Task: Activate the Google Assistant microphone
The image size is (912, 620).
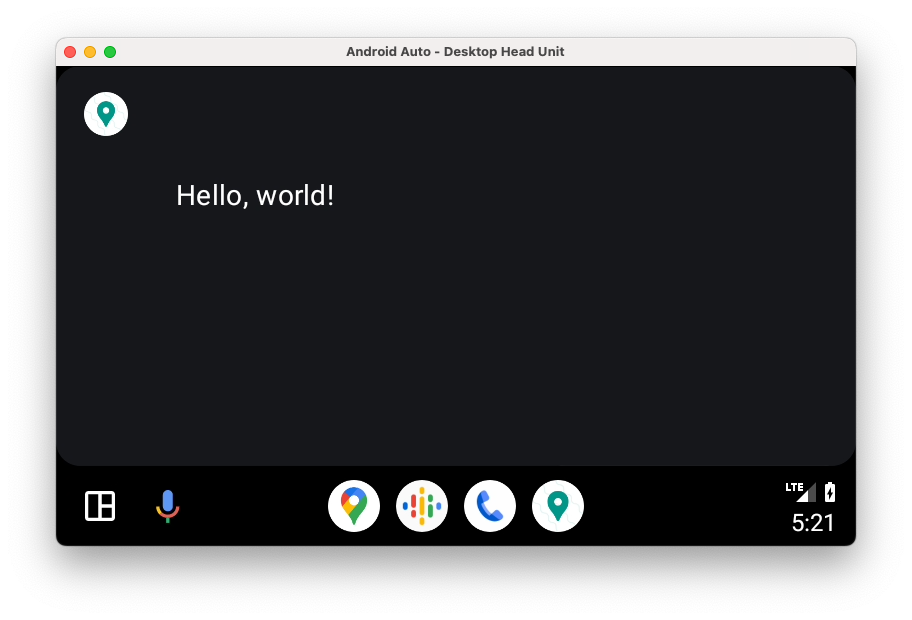Action: [168, 506]
